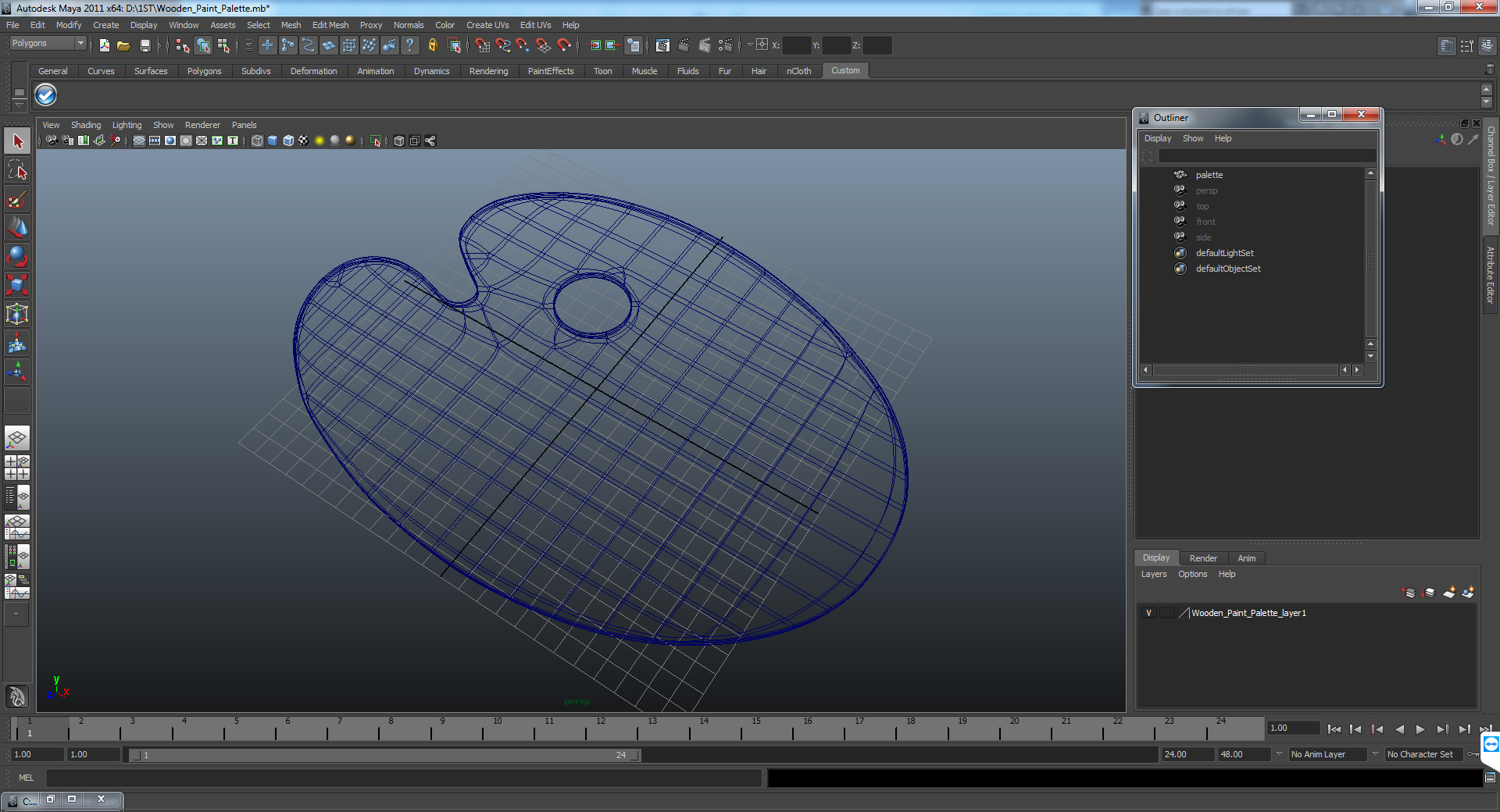1500x812 pixels.
Task: Open viewport Shading menu
Action: click(x=86, y=125)
